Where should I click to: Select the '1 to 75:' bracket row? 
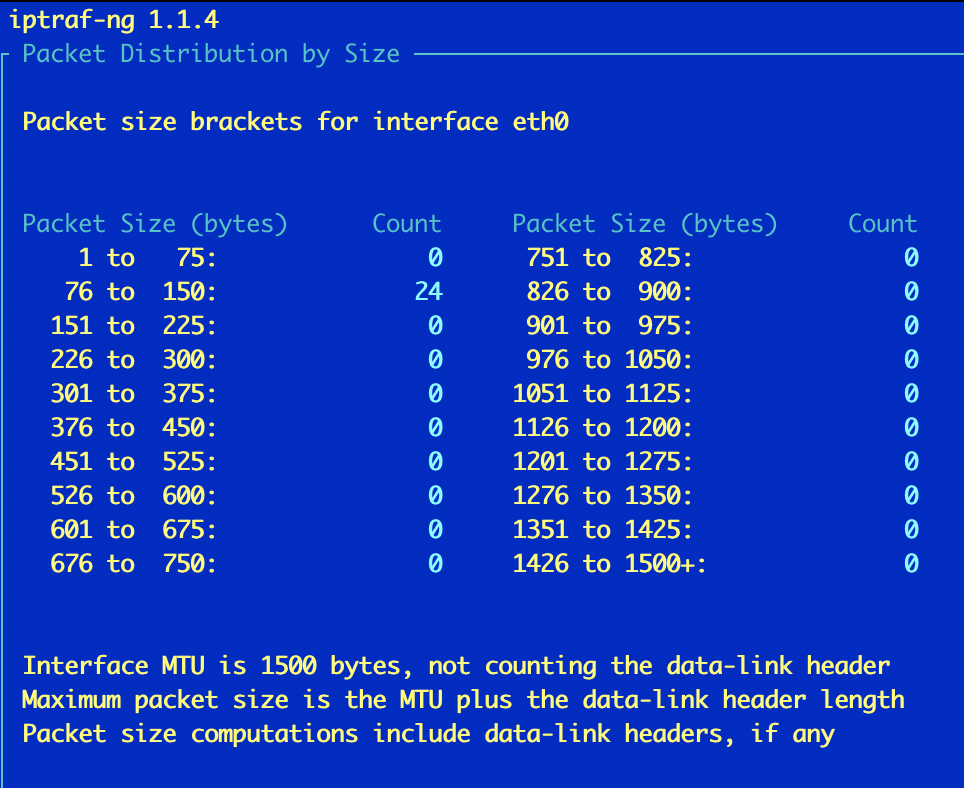click(x=261, y=258)
